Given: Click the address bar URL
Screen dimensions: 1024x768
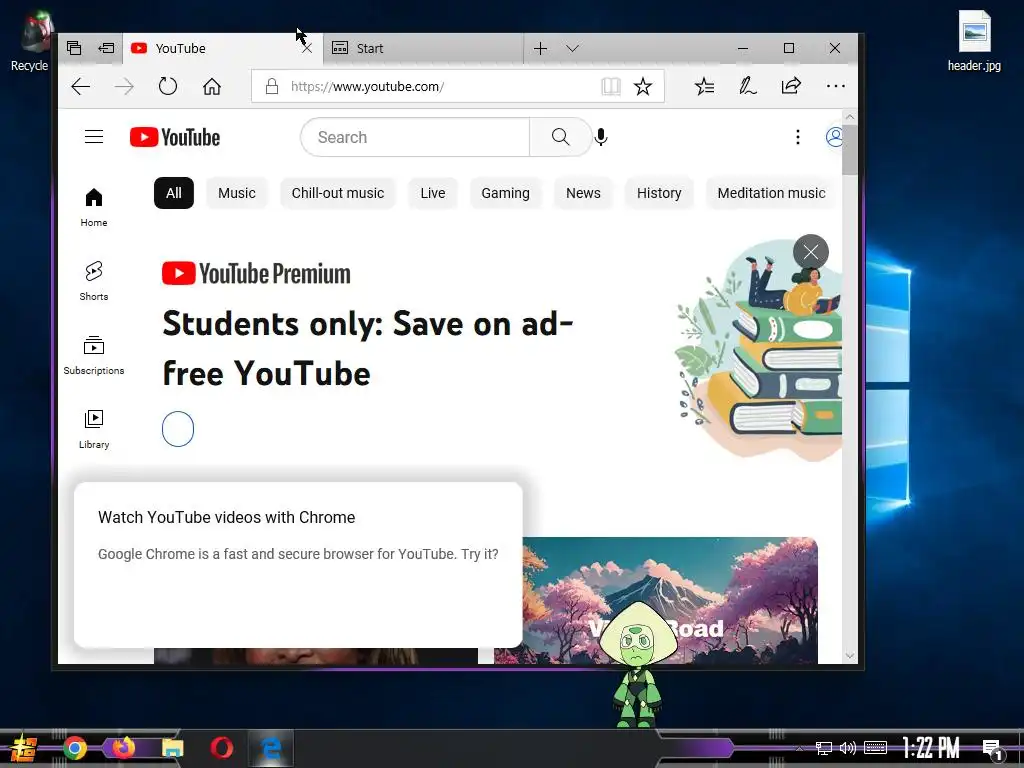Looking at the screenshot, I should pyautogui.click(x=367, y=86).
